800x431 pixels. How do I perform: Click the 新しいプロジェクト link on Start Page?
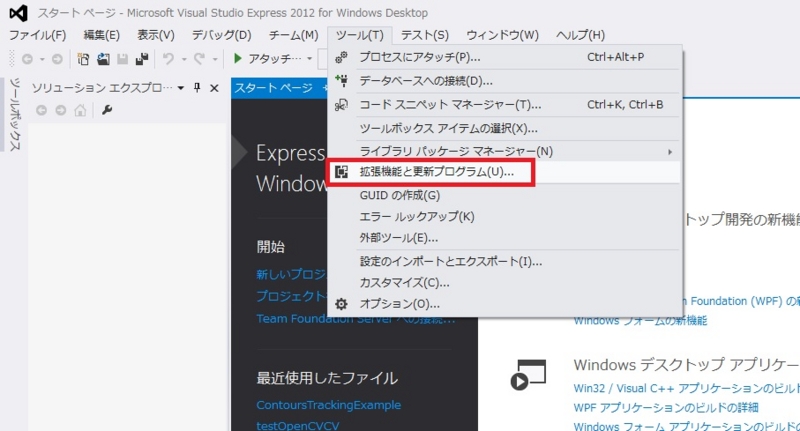click(291, 274)
